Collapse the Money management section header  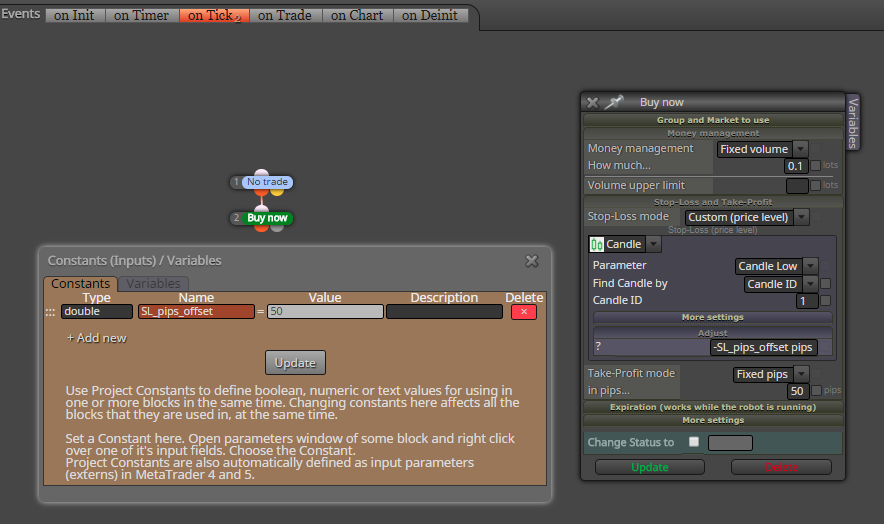tap(713, 134)
